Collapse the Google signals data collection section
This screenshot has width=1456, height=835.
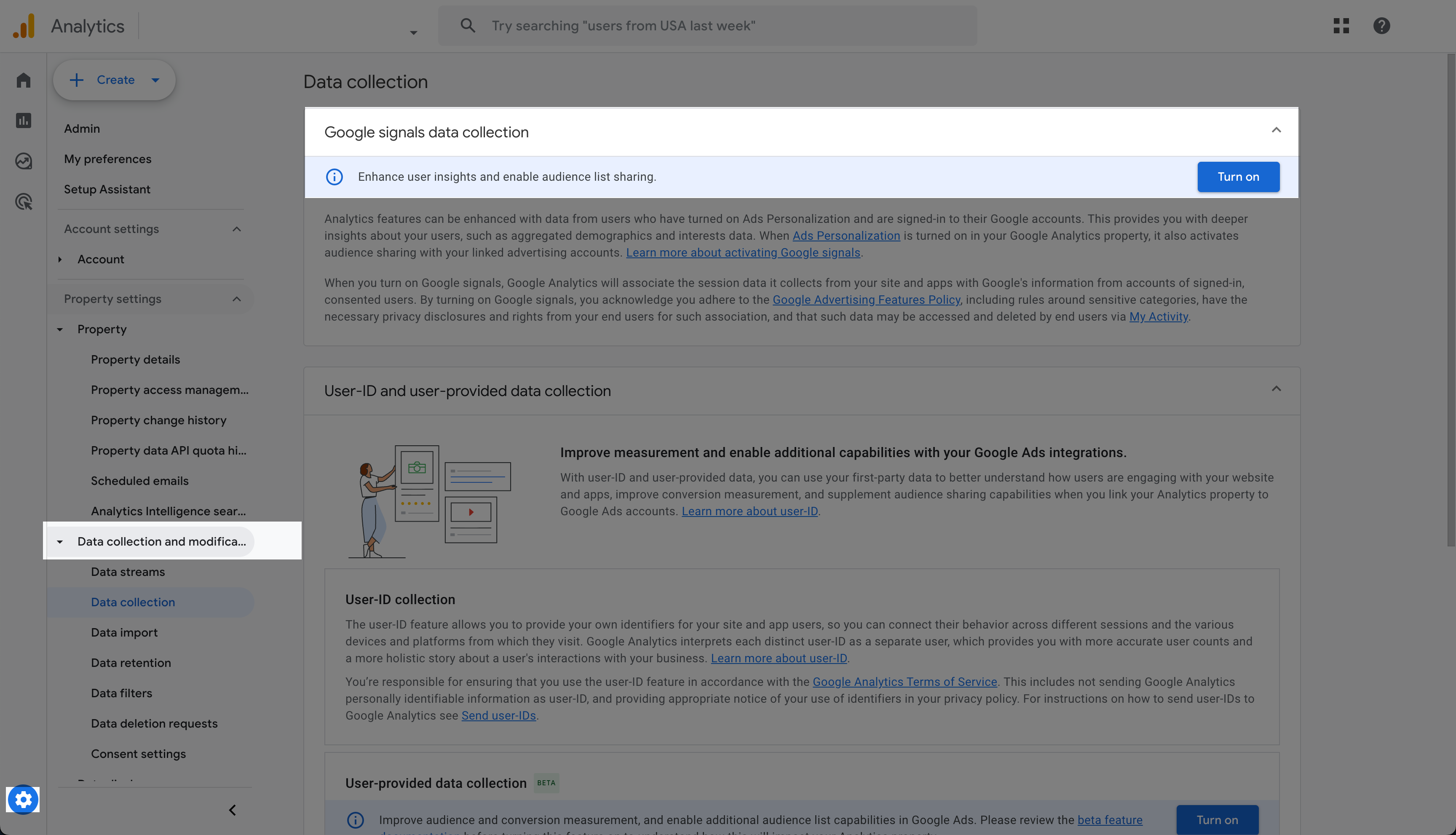click(x=1276, y=131)
